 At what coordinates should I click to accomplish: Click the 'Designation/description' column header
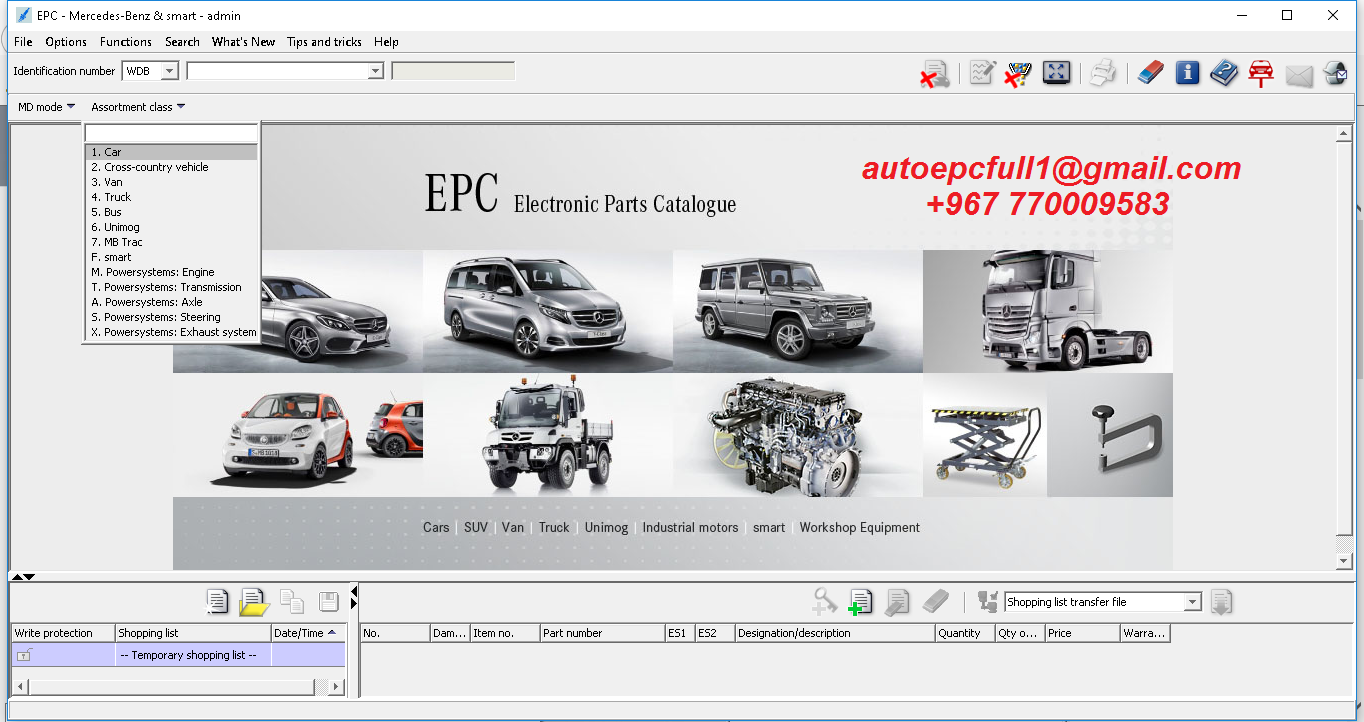(835, 633)
